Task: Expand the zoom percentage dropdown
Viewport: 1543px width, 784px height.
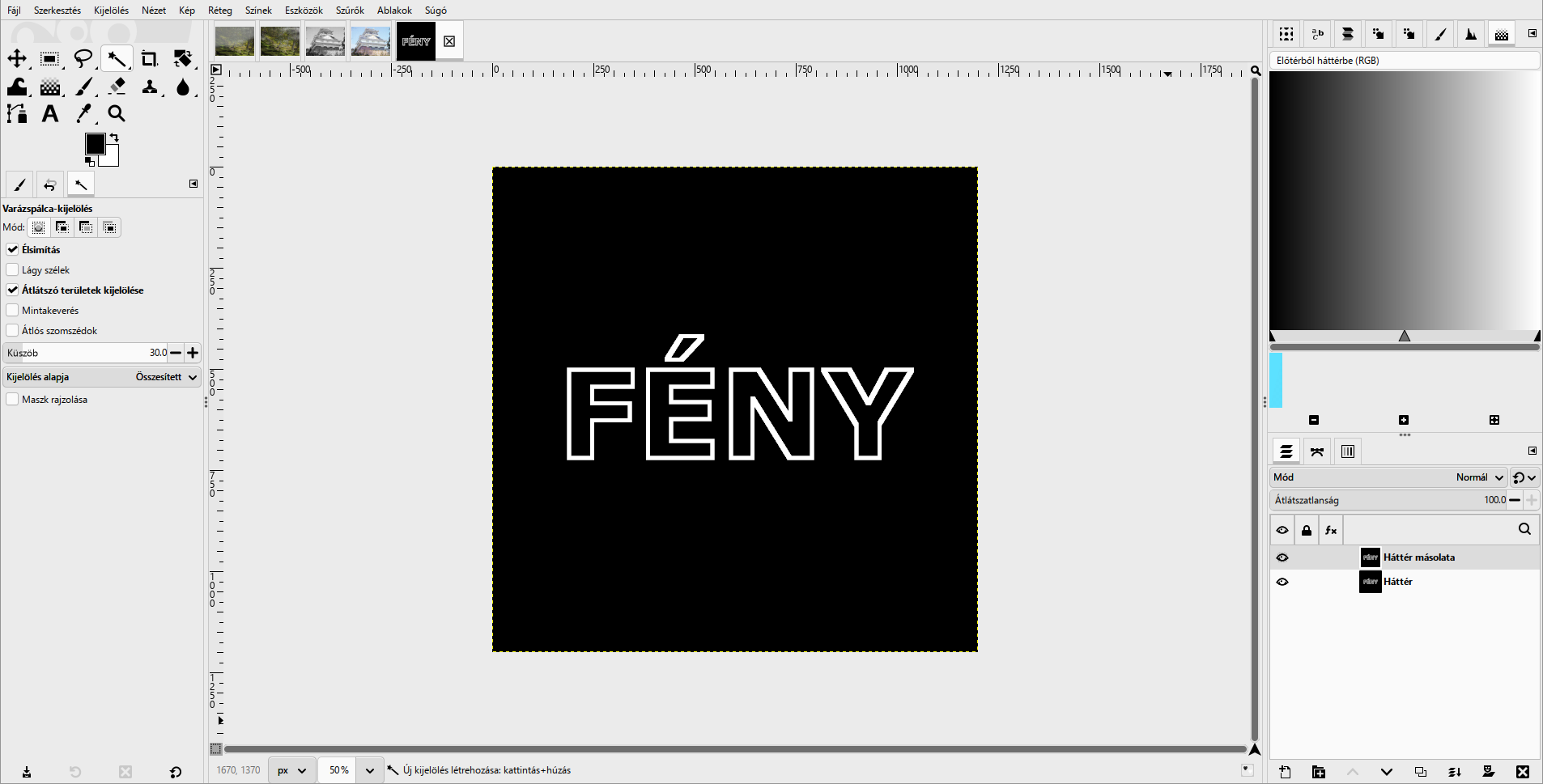Action: pyautogui.click(x=370, y=770)
